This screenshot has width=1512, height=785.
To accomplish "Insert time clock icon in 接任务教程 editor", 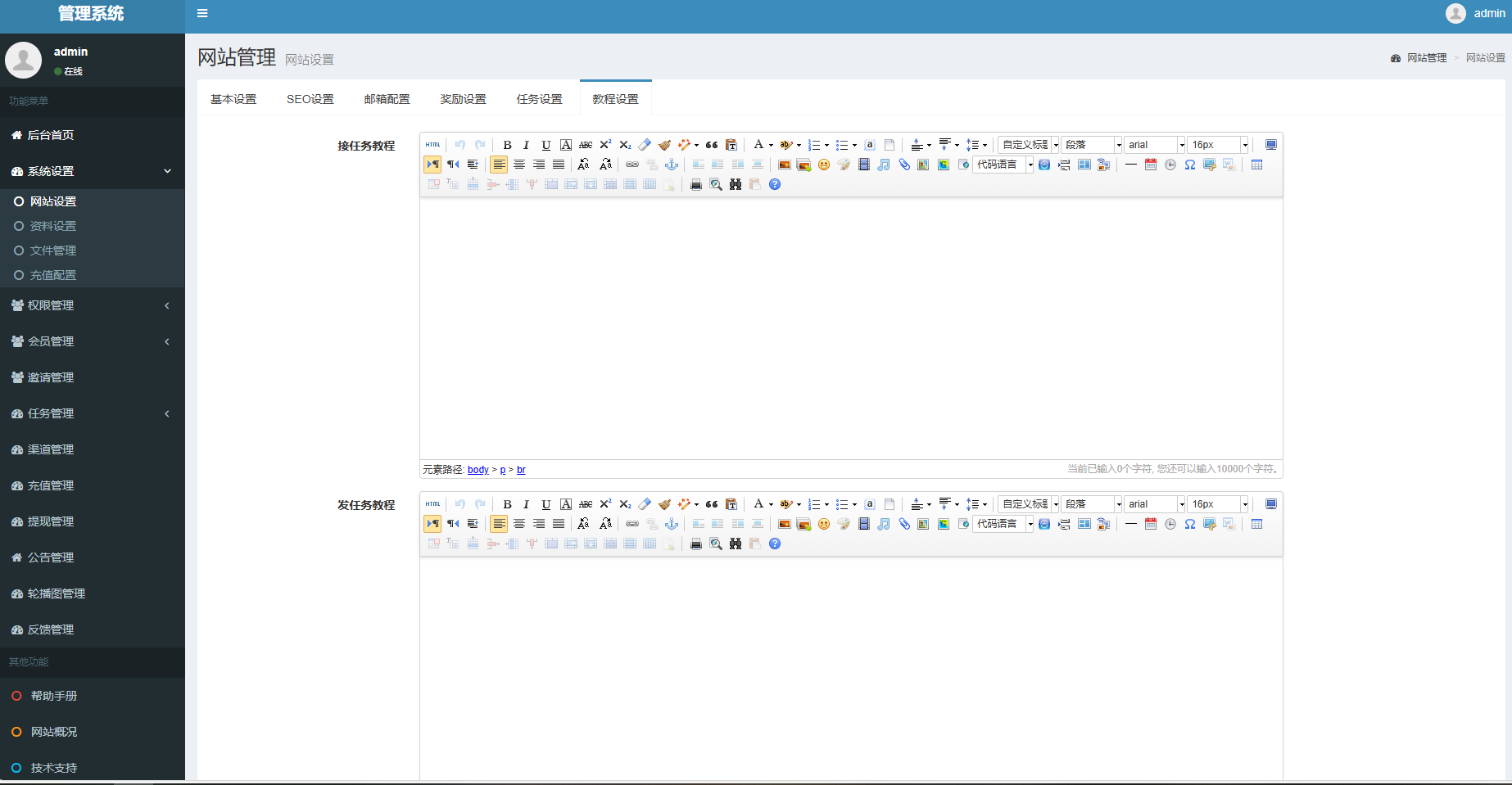I will pos(1170,165).
